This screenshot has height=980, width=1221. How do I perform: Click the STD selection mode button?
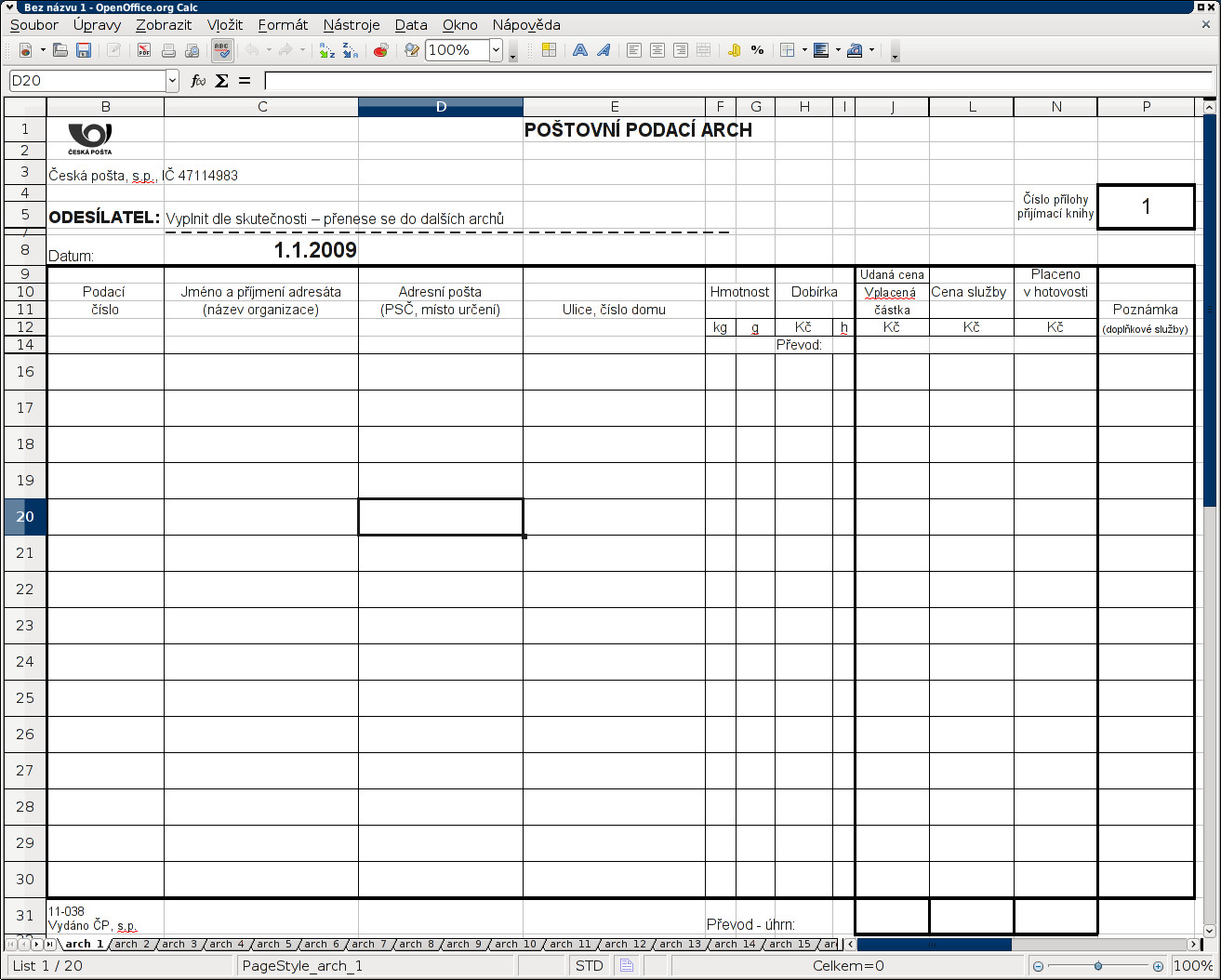(589, 966)
